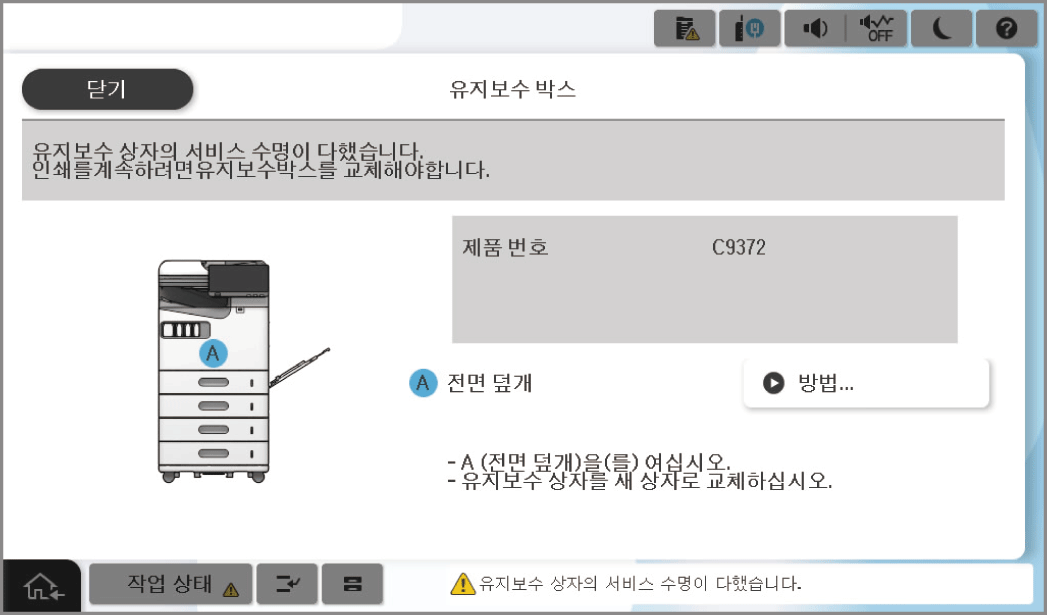The height and width of the screenshot is (615, 1047).
Task: Open job list warning icon in top bar
Action: pos(684,29)
